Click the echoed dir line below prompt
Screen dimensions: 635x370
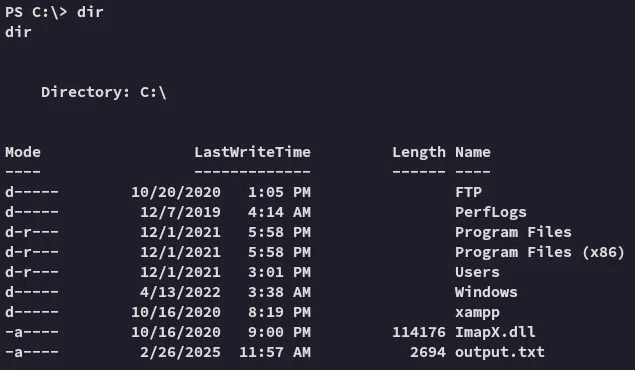click(x=18, y=32)
